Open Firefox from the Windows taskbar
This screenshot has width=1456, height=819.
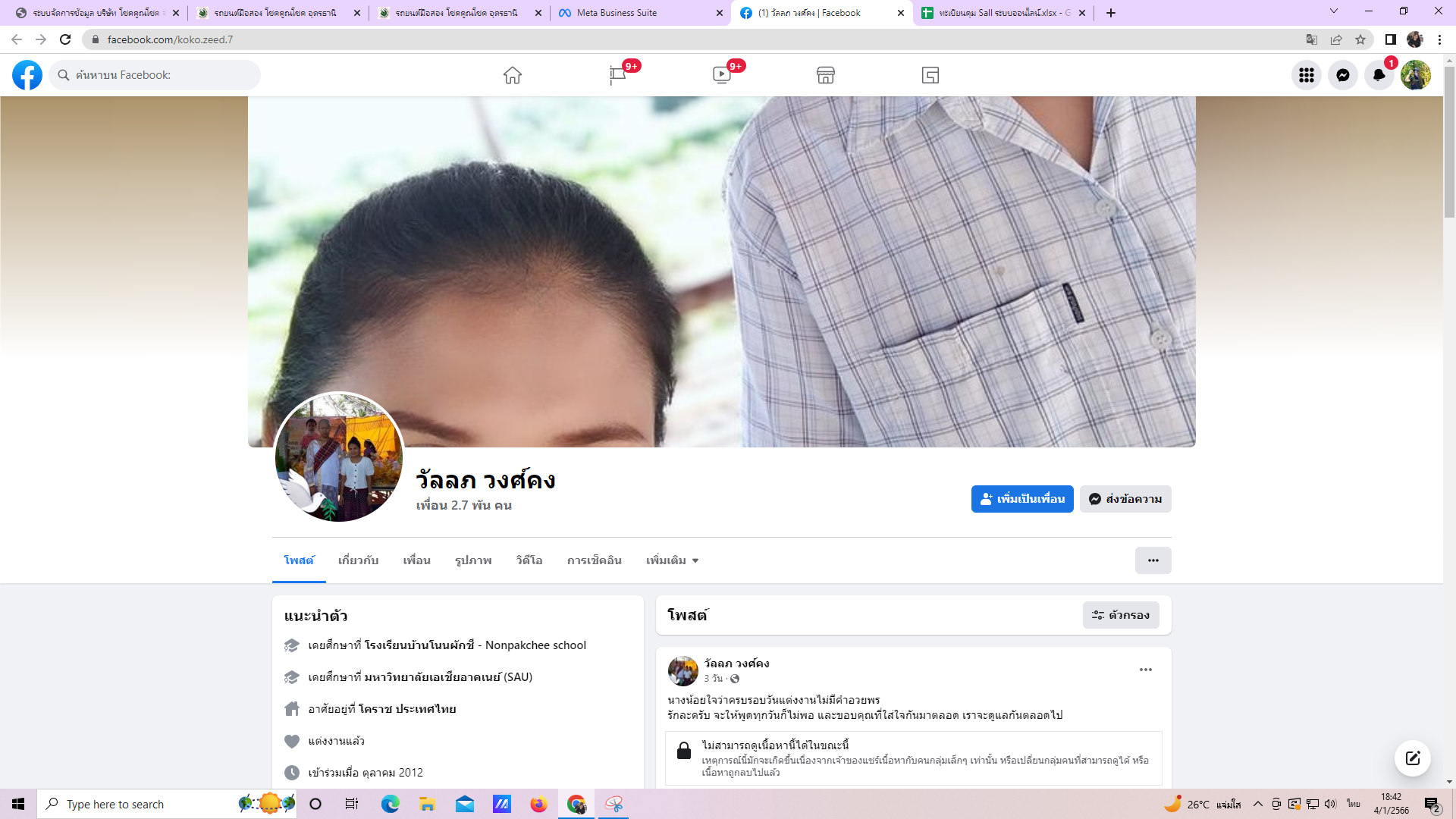click(x=538, y=804)
